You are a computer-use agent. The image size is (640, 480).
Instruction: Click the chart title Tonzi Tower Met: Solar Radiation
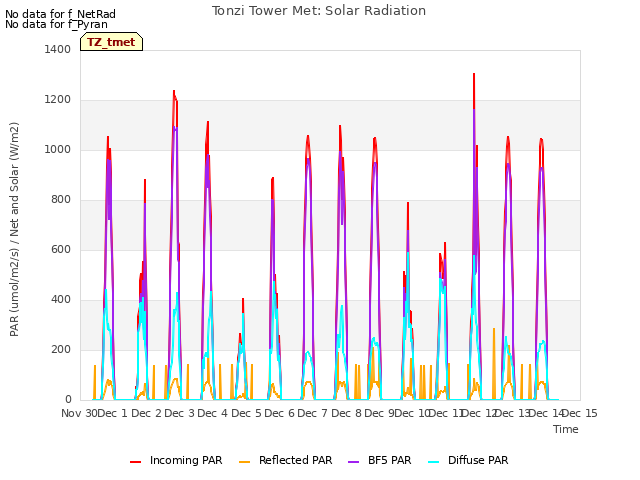point(319,11)
